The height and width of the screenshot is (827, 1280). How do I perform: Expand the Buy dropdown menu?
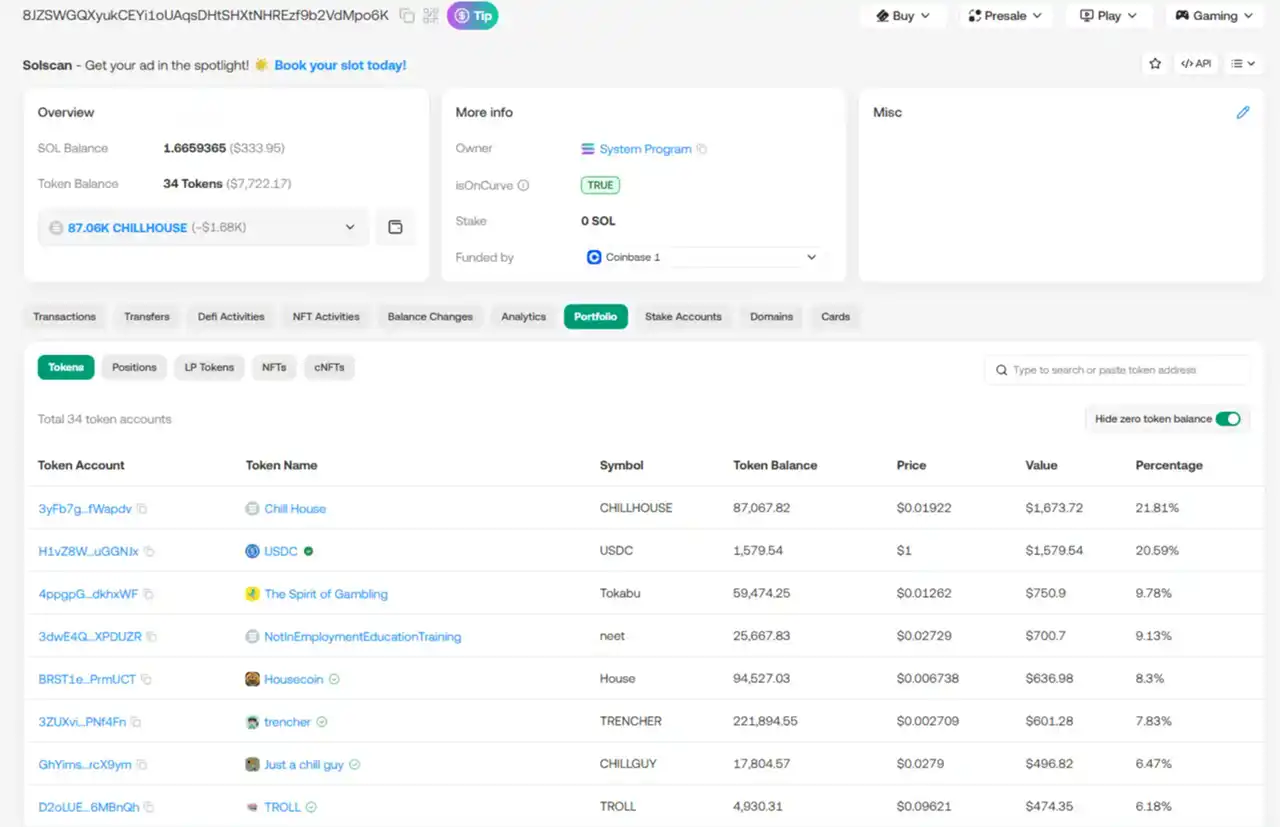click(903, 15)
